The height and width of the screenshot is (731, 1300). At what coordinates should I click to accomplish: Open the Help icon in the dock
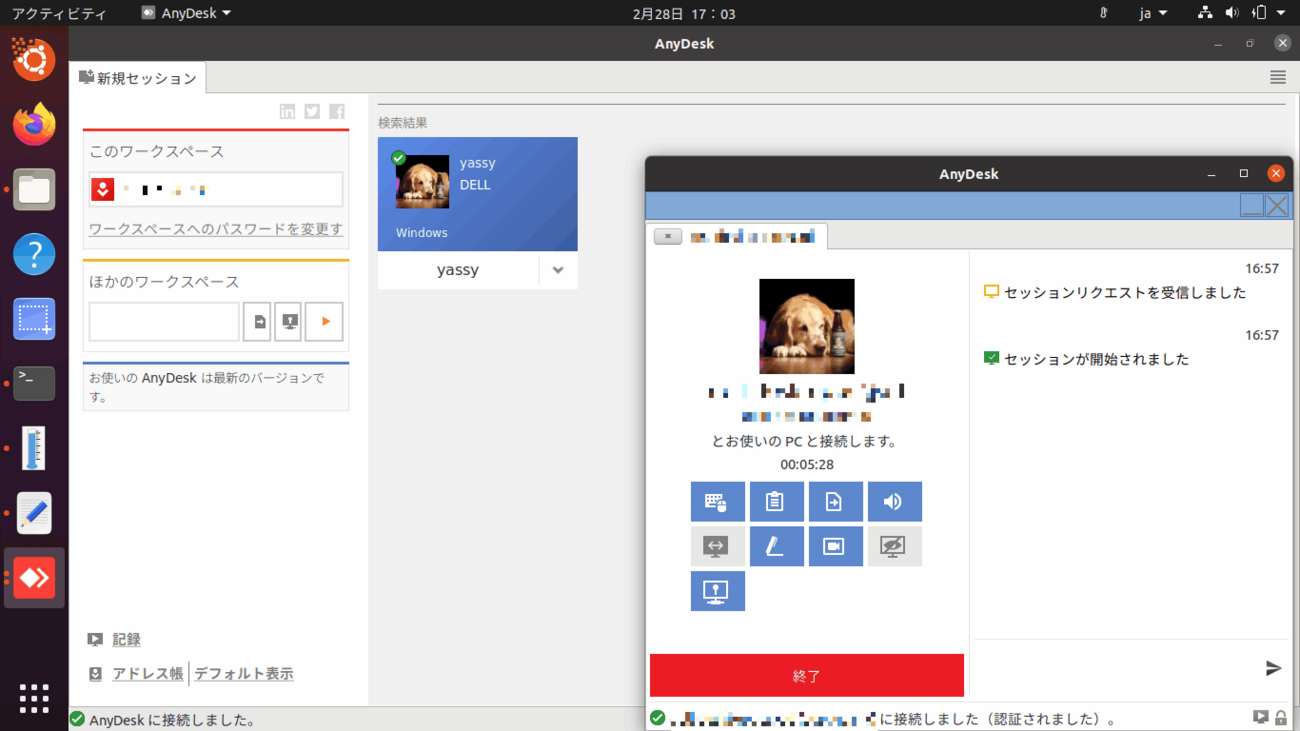[x=34, y=254]
